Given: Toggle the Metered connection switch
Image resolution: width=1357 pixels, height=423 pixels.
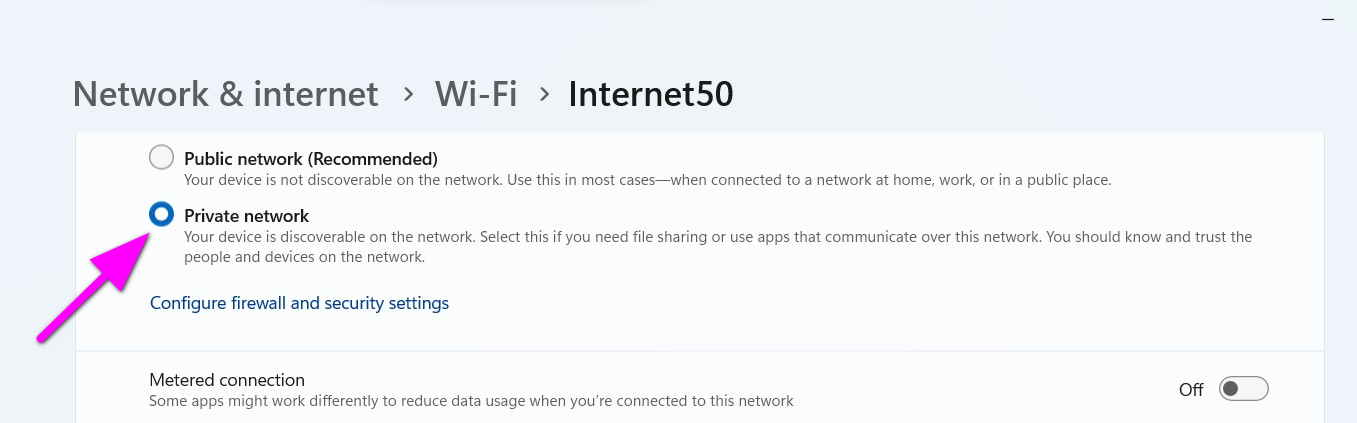Looking at the screenshot, I should point(1243,389).
